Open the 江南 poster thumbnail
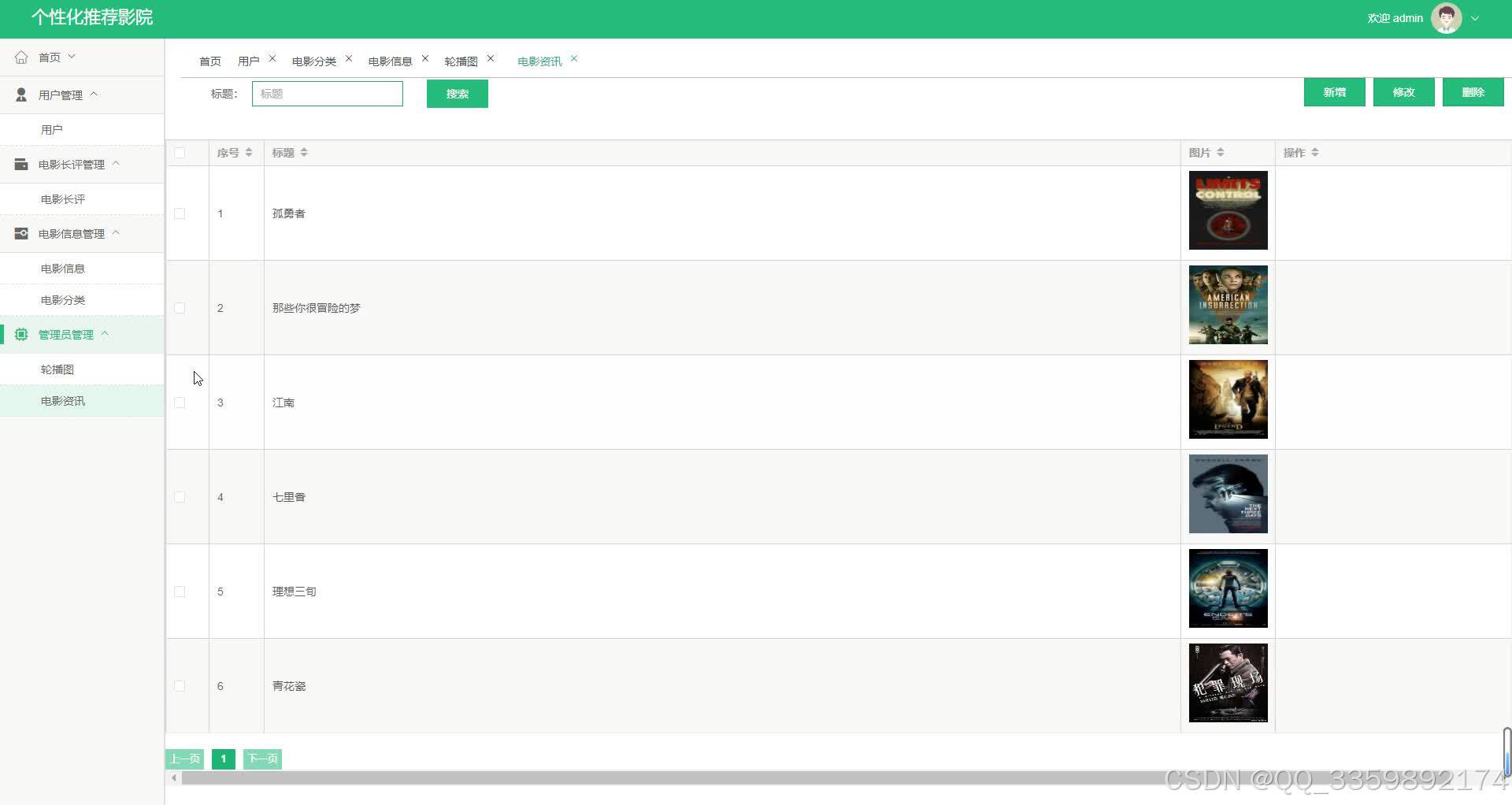This screenshot has height=805, width=1512. point(1228,399)
